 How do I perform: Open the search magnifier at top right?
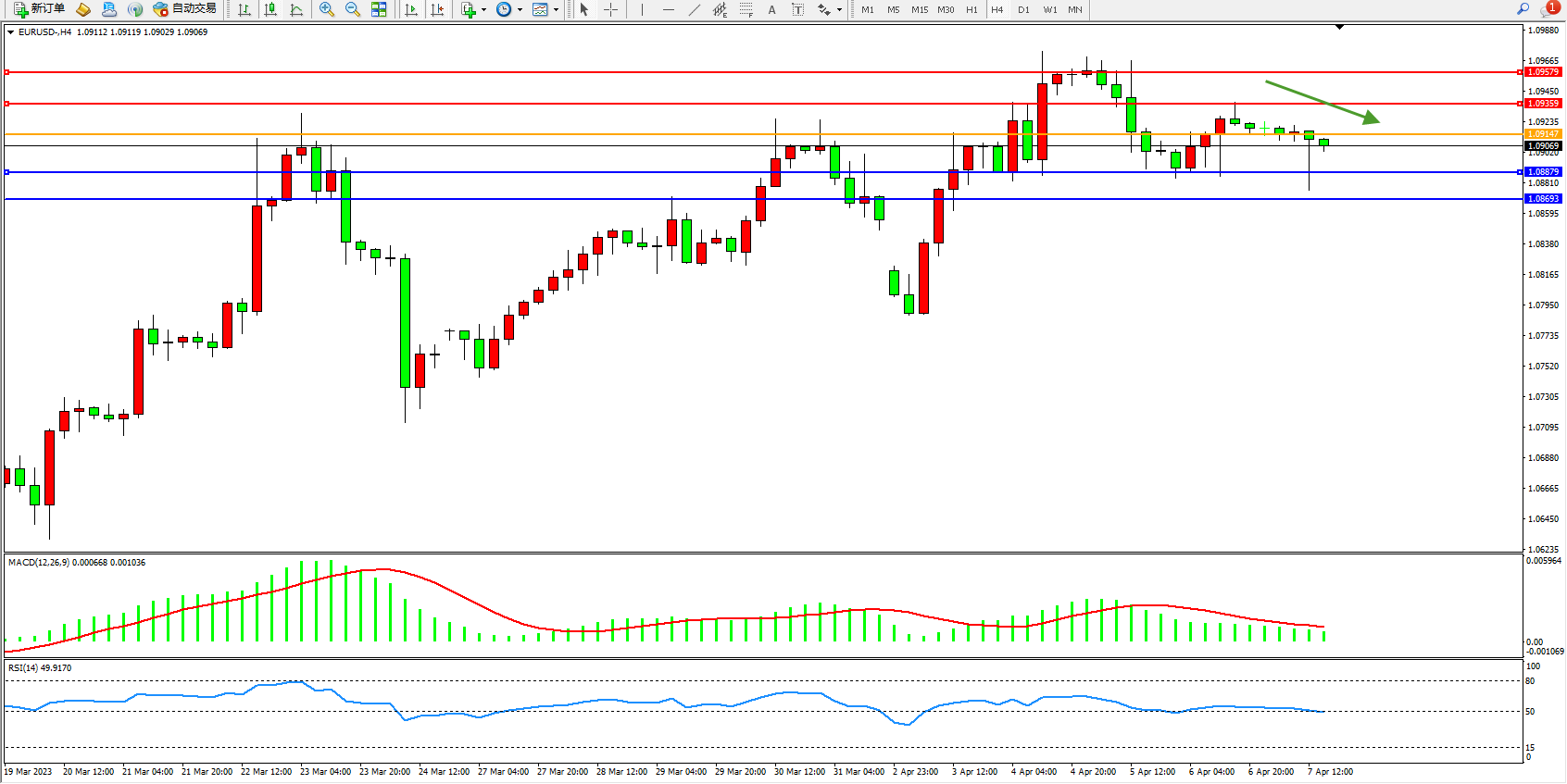point(1523,9)
